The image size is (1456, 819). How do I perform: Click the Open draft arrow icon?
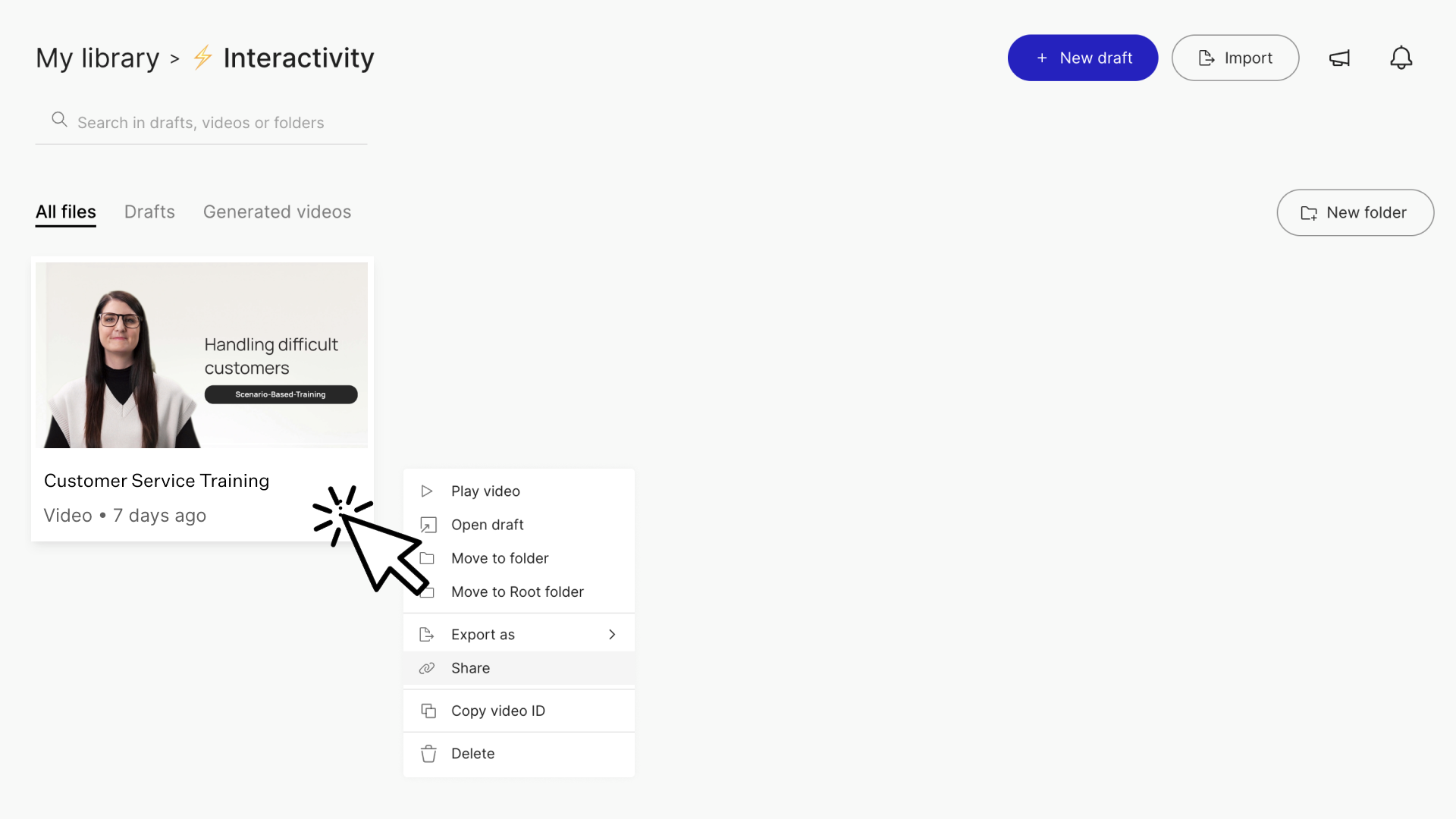coord(428,525)
